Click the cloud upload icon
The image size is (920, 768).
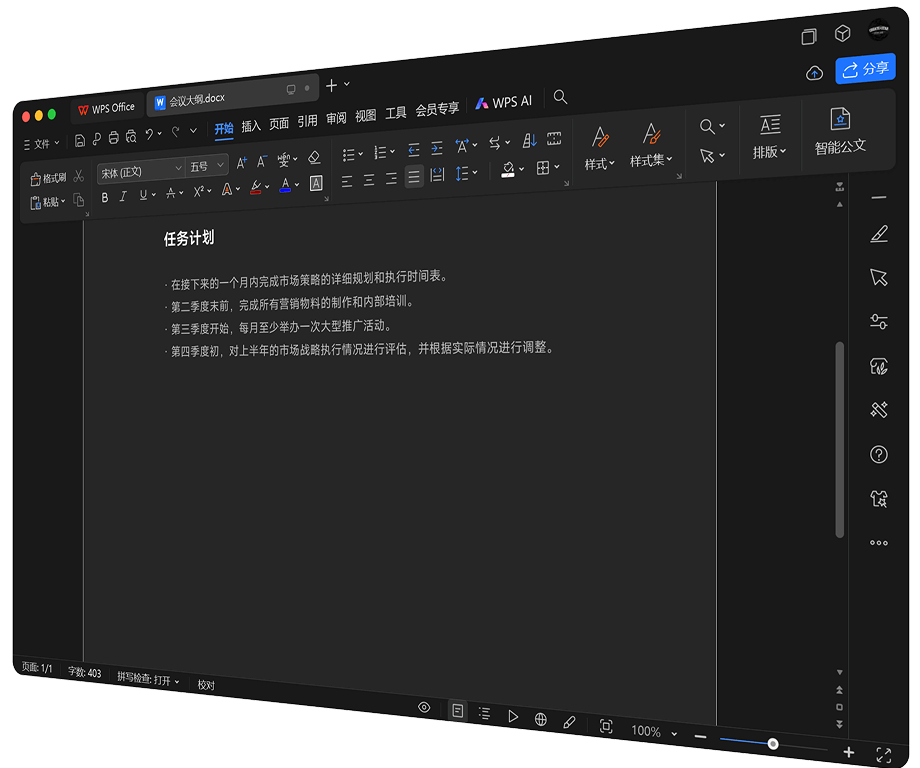point(814,73)
